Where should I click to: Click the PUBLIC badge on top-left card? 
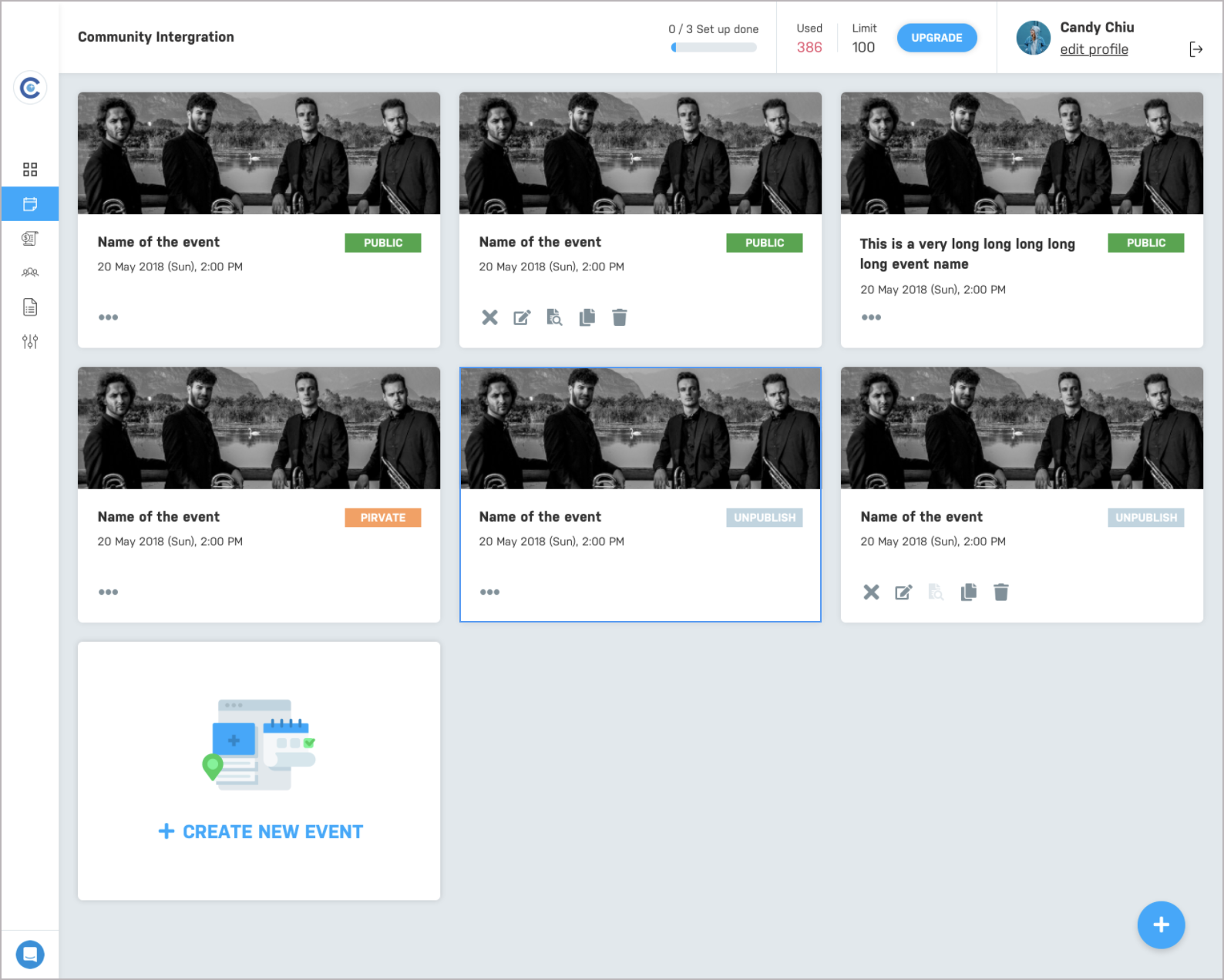click(383, 243)
